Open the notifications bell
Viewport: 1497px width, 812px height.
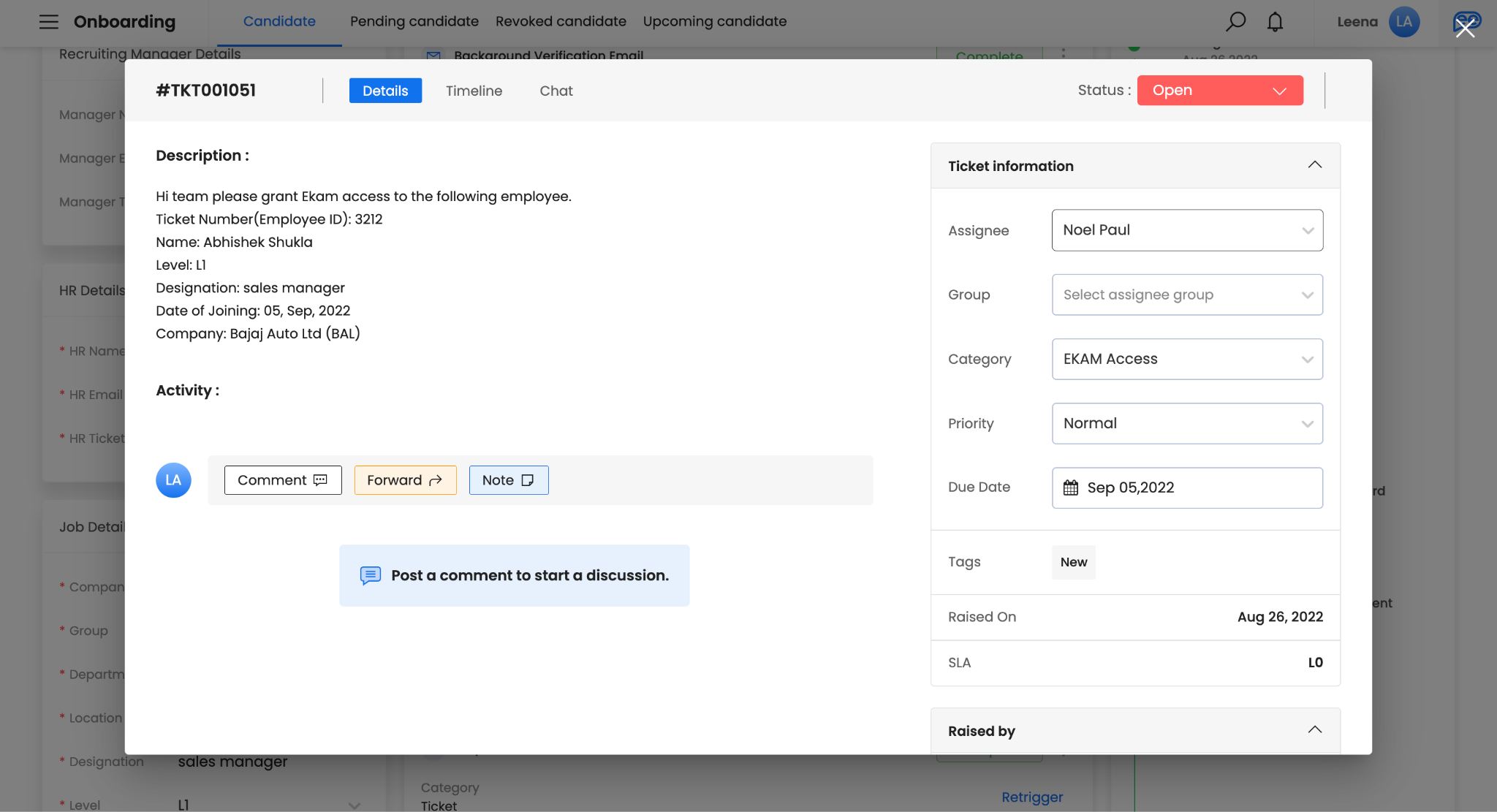click(x=1275, y=22)
